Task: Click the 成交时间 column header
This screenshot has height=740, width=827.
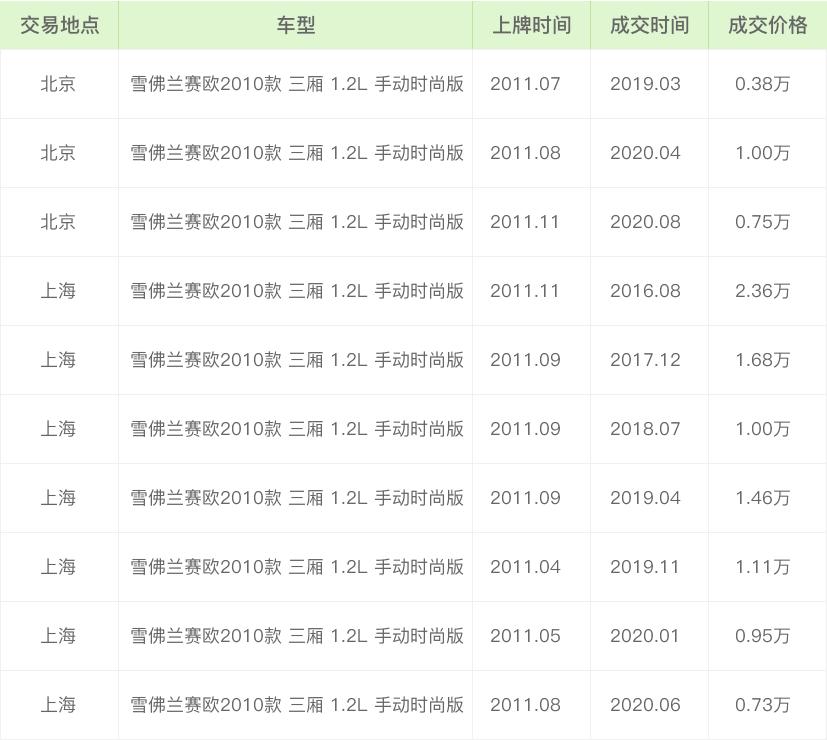Action: point(649,25)
